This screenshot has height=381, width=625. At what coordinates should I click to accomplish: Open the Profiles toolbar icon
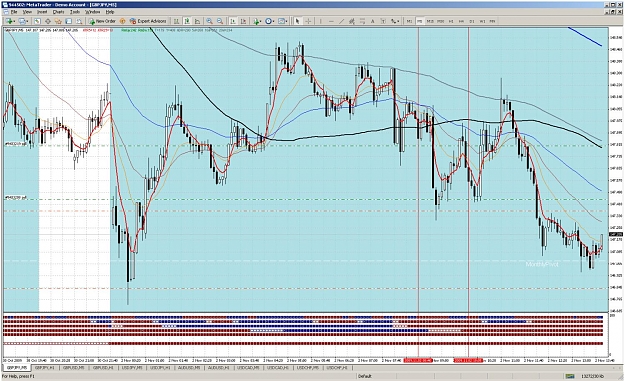pos(23,21)
